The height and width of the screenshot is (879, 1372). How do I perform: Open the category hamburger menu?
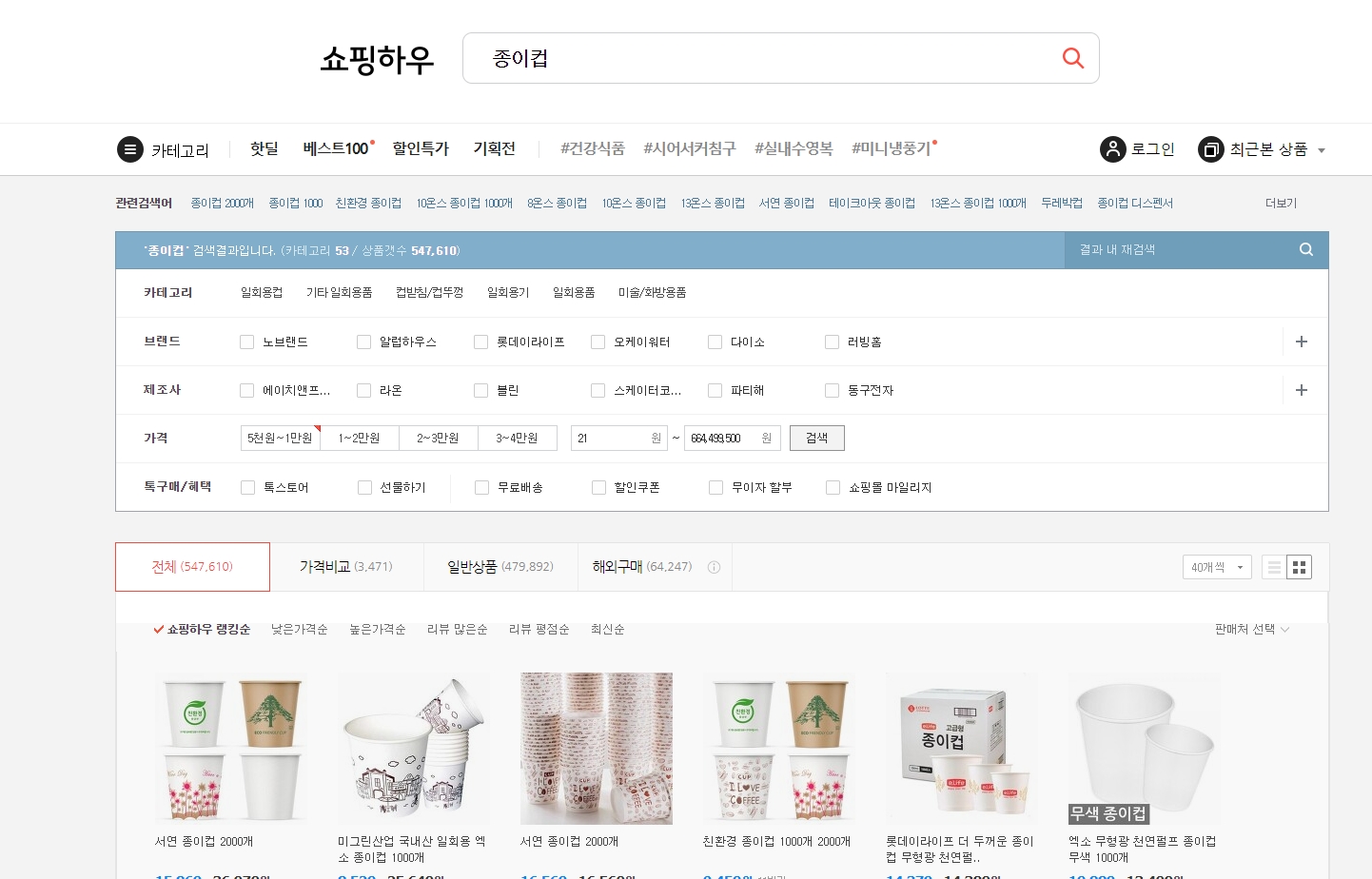129,148
